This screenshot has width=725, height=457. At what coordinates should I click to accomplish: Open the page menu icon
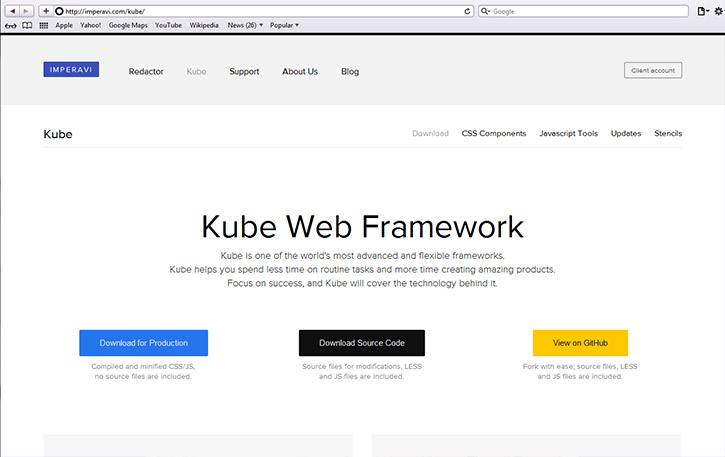[x=702, y=11]
